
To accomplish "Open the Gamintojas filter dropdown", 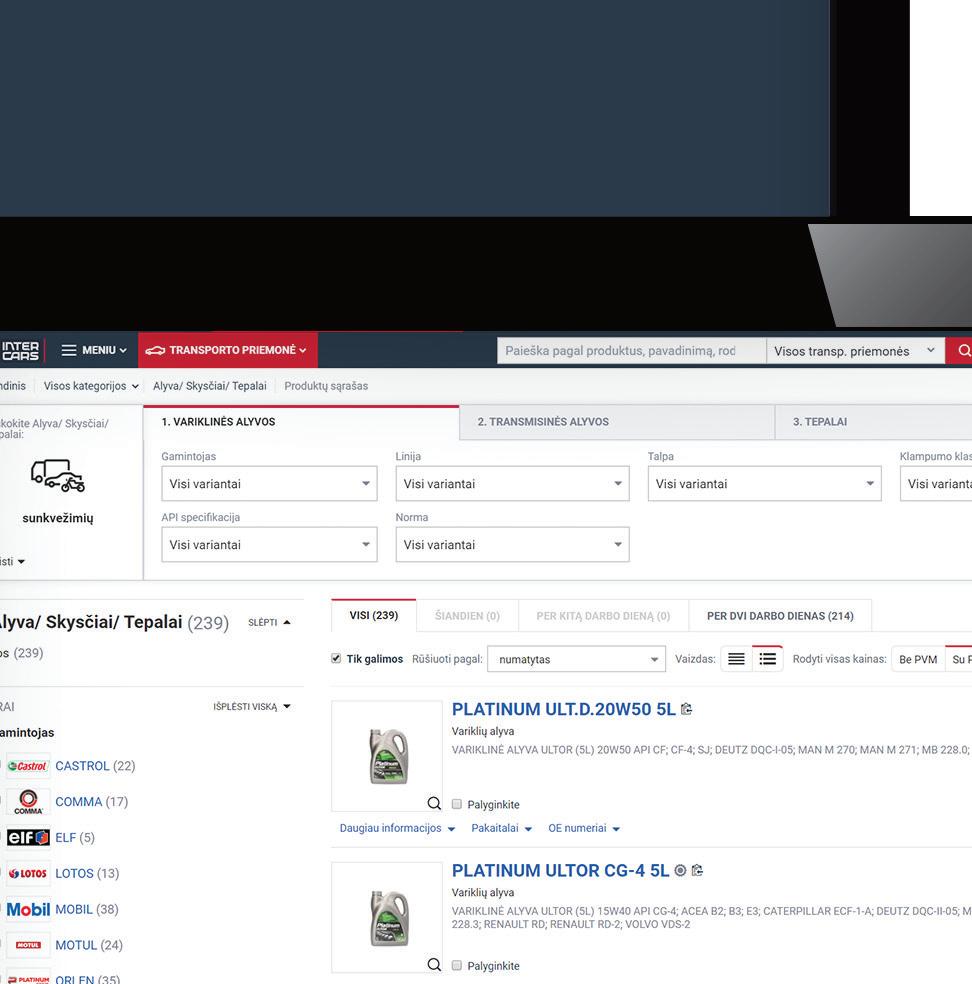I will tap(269, 484).
